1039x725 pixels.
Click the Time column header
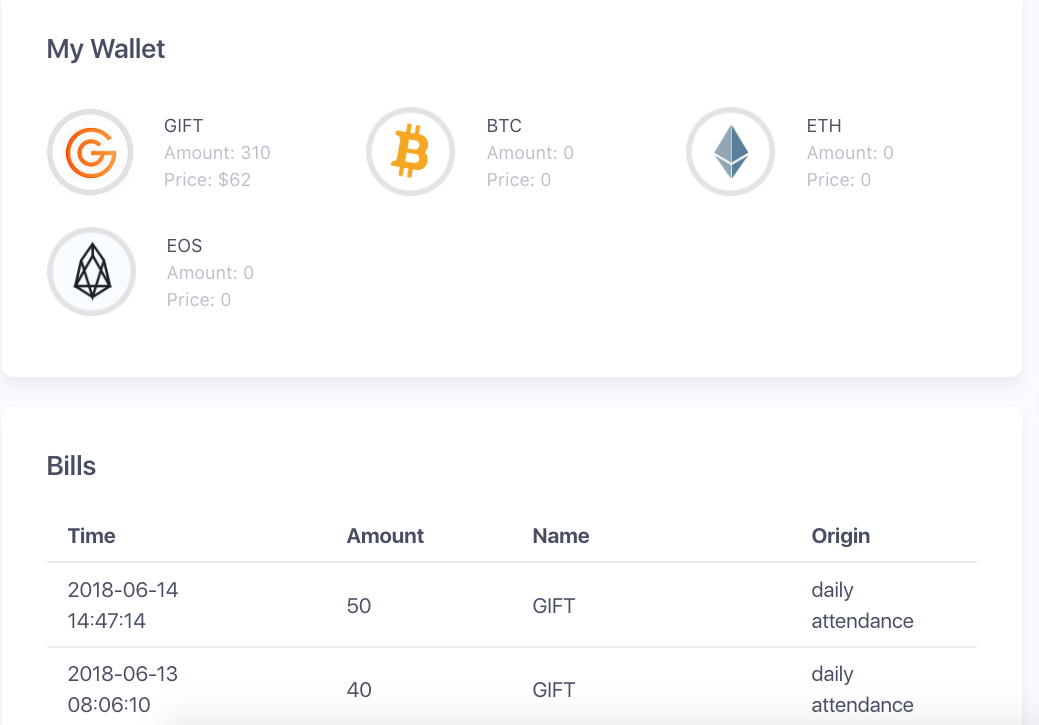pyautogui.click(x=91, y=535)
